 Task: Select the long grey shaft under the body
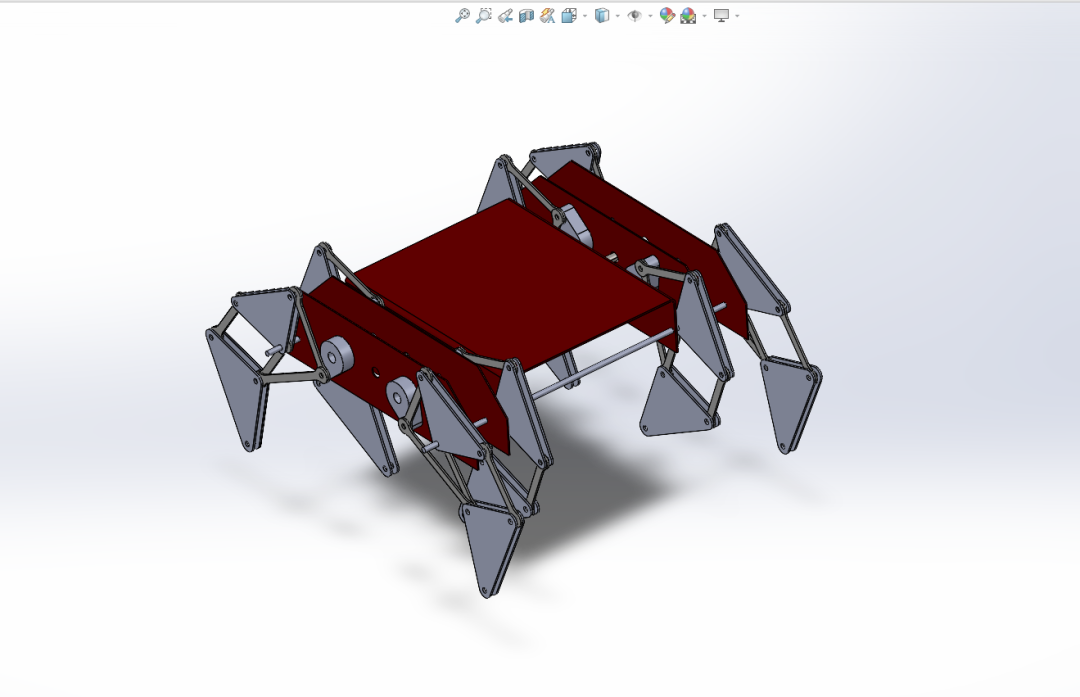point(603,362)
